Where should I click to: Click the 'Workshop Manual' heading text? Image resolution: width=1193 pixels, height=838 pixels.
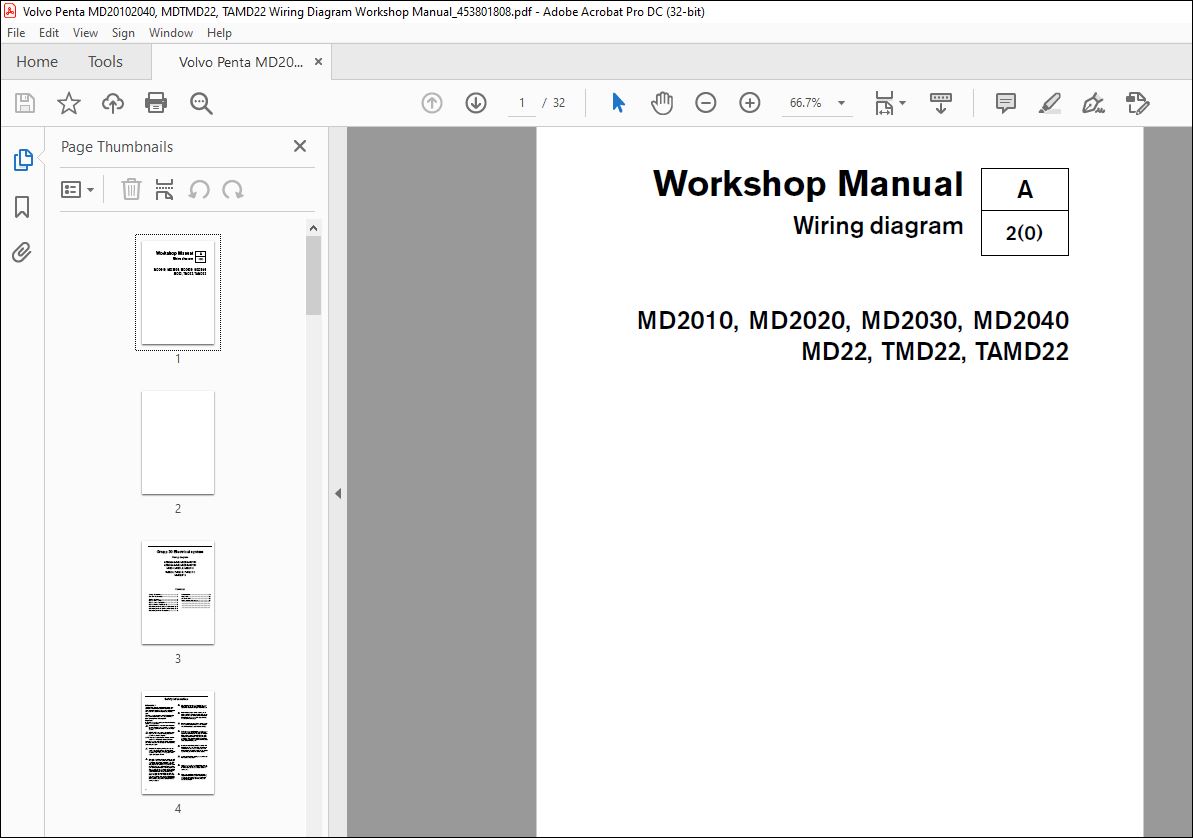coord(808,183)
